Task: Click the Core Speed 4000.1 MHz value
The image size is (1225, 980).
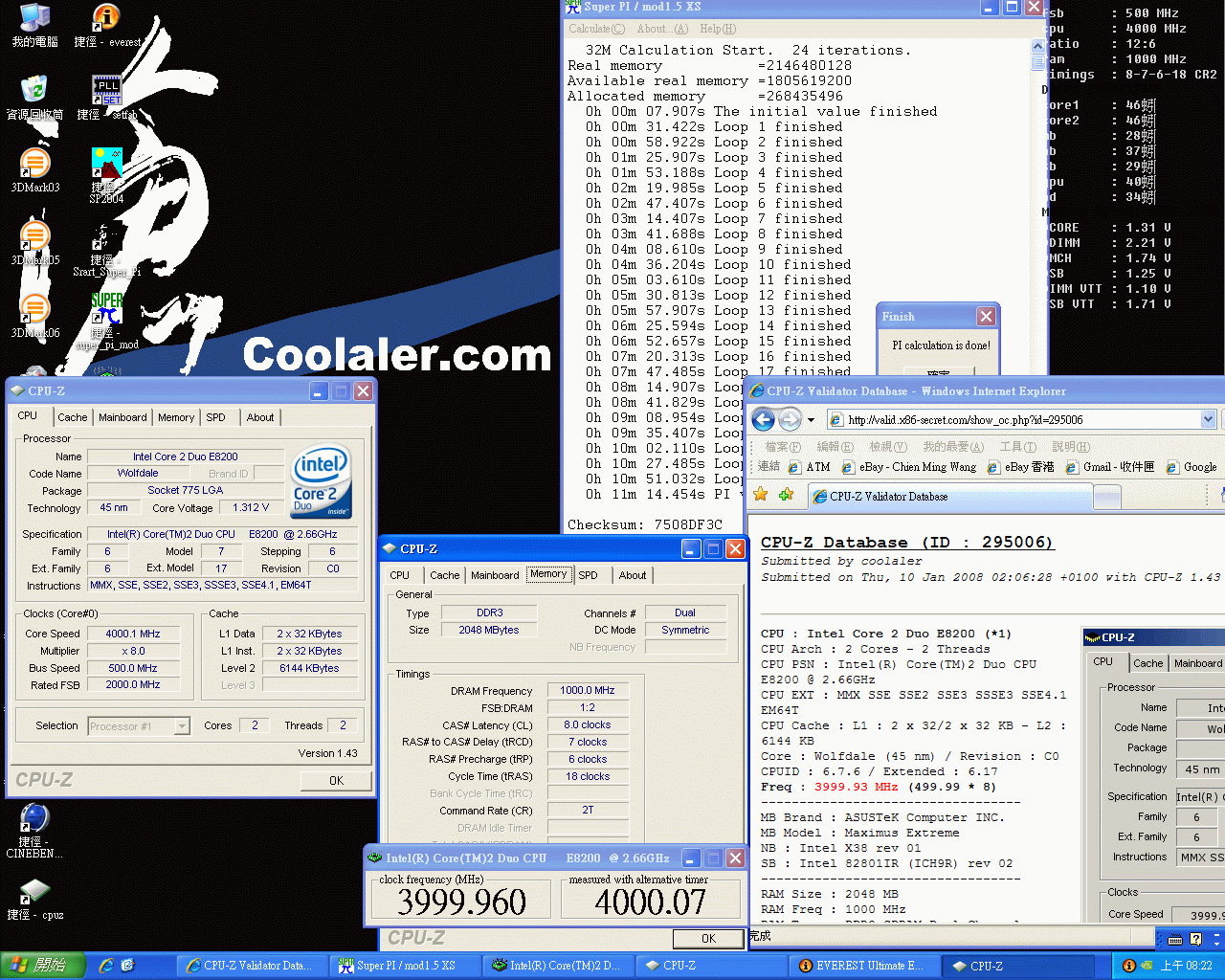Action: coord(133,634)
